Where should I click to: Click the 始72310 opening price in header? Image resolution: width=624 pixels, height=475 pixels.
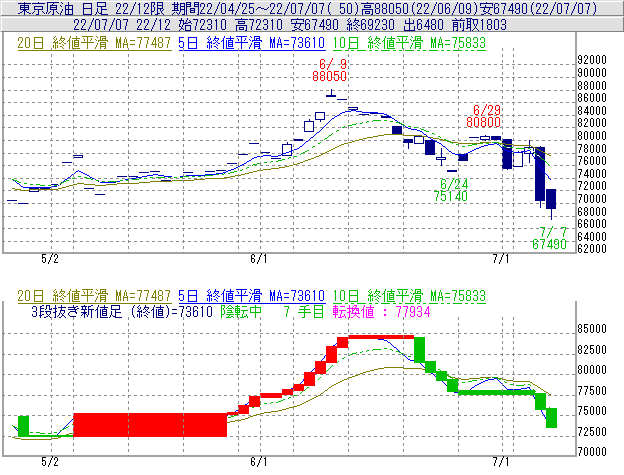(x=203, y=25)
